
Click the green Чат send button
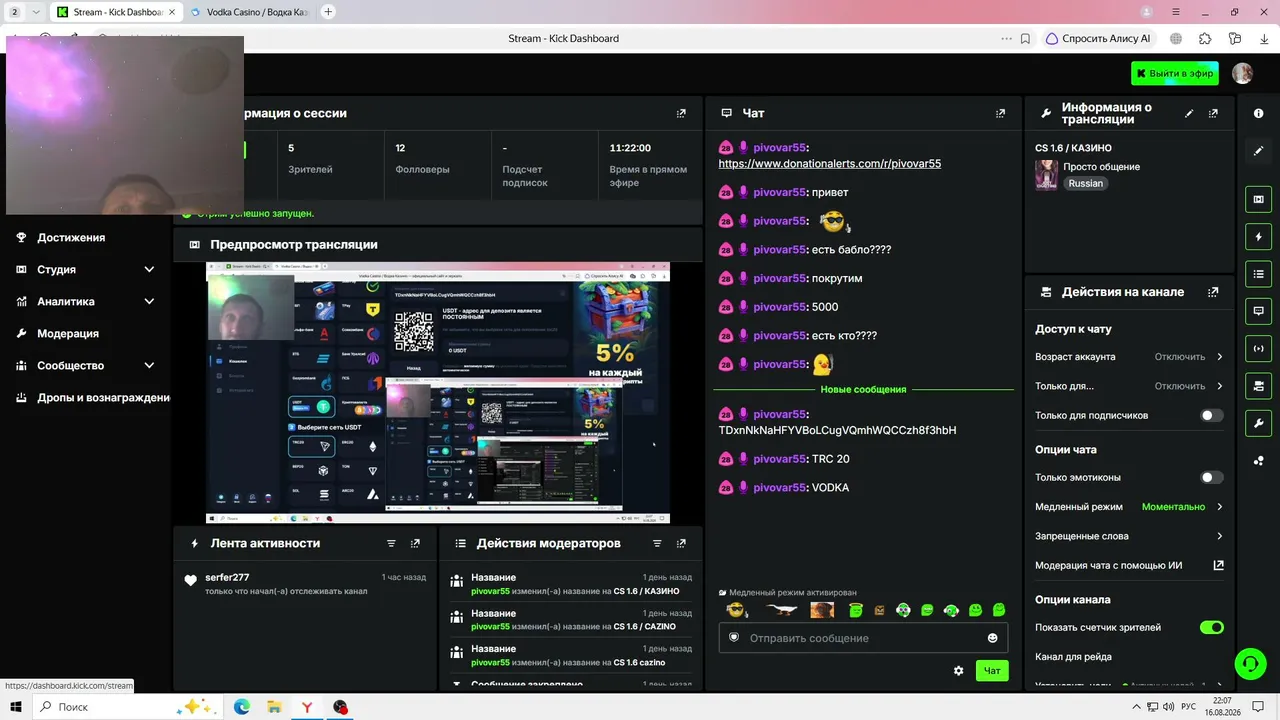point(992,671)
